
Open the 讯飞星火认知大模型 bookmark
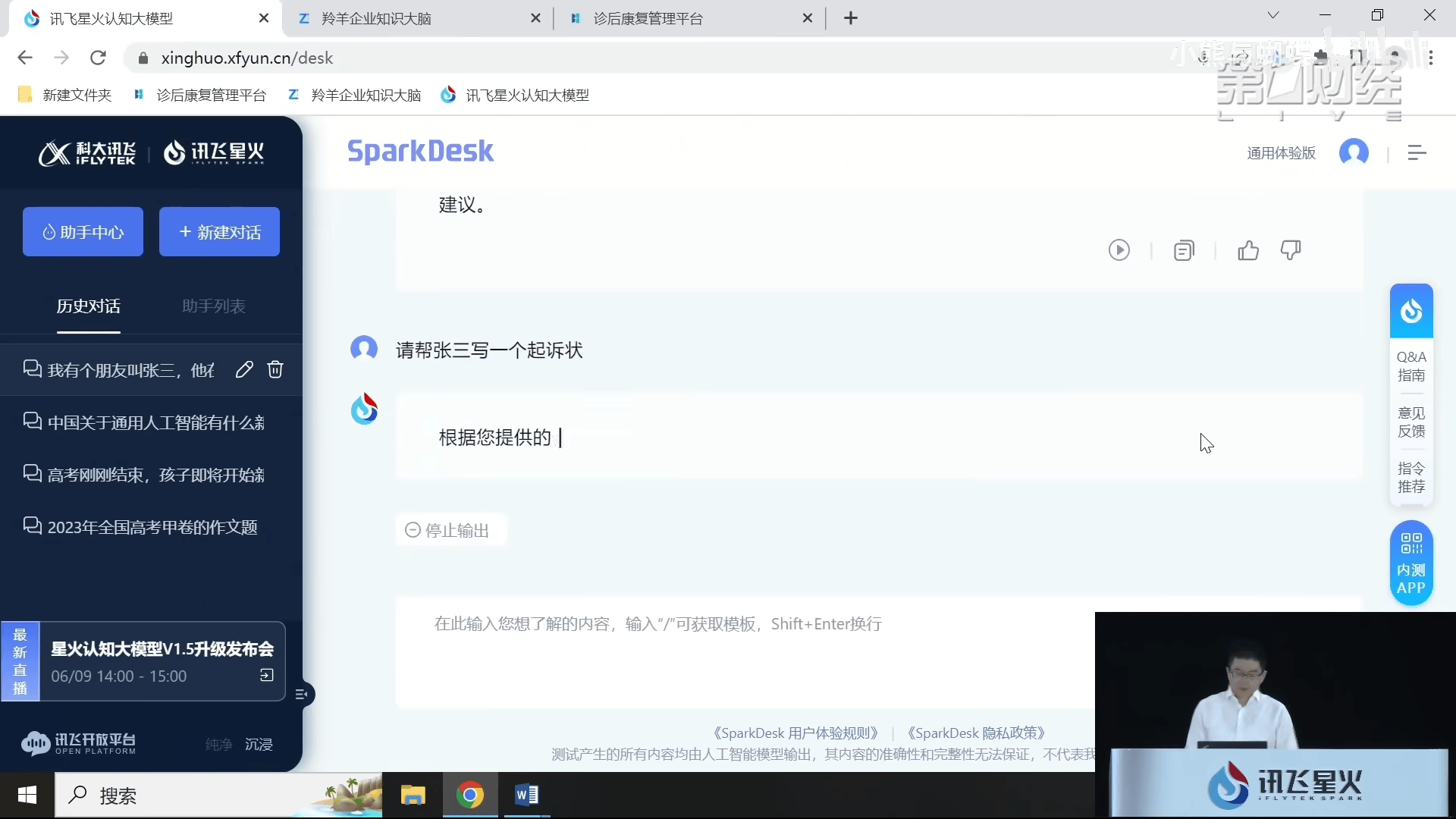pyautogui.click(x=515, y=95)
